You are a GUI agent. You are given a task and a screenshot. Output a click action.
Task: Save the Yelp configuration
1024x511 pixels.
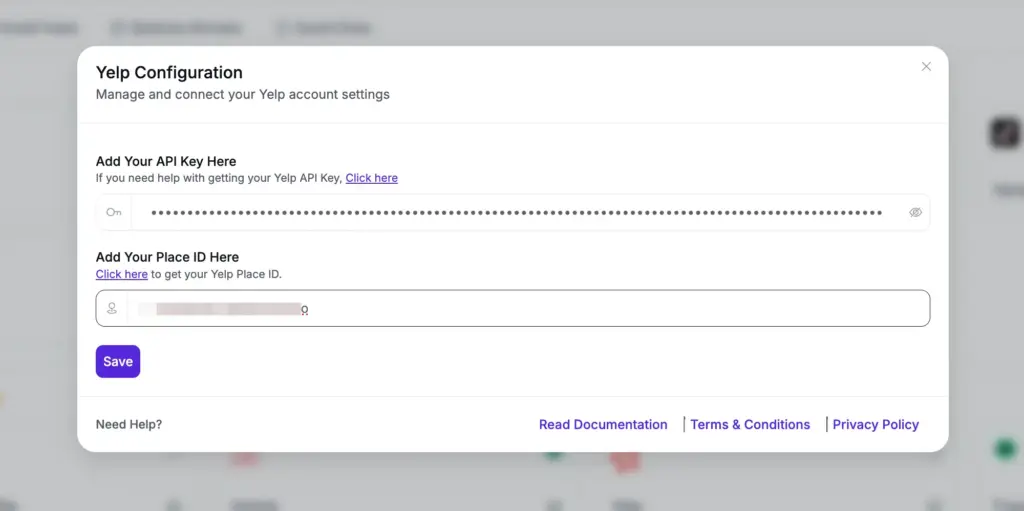(118, 361)
